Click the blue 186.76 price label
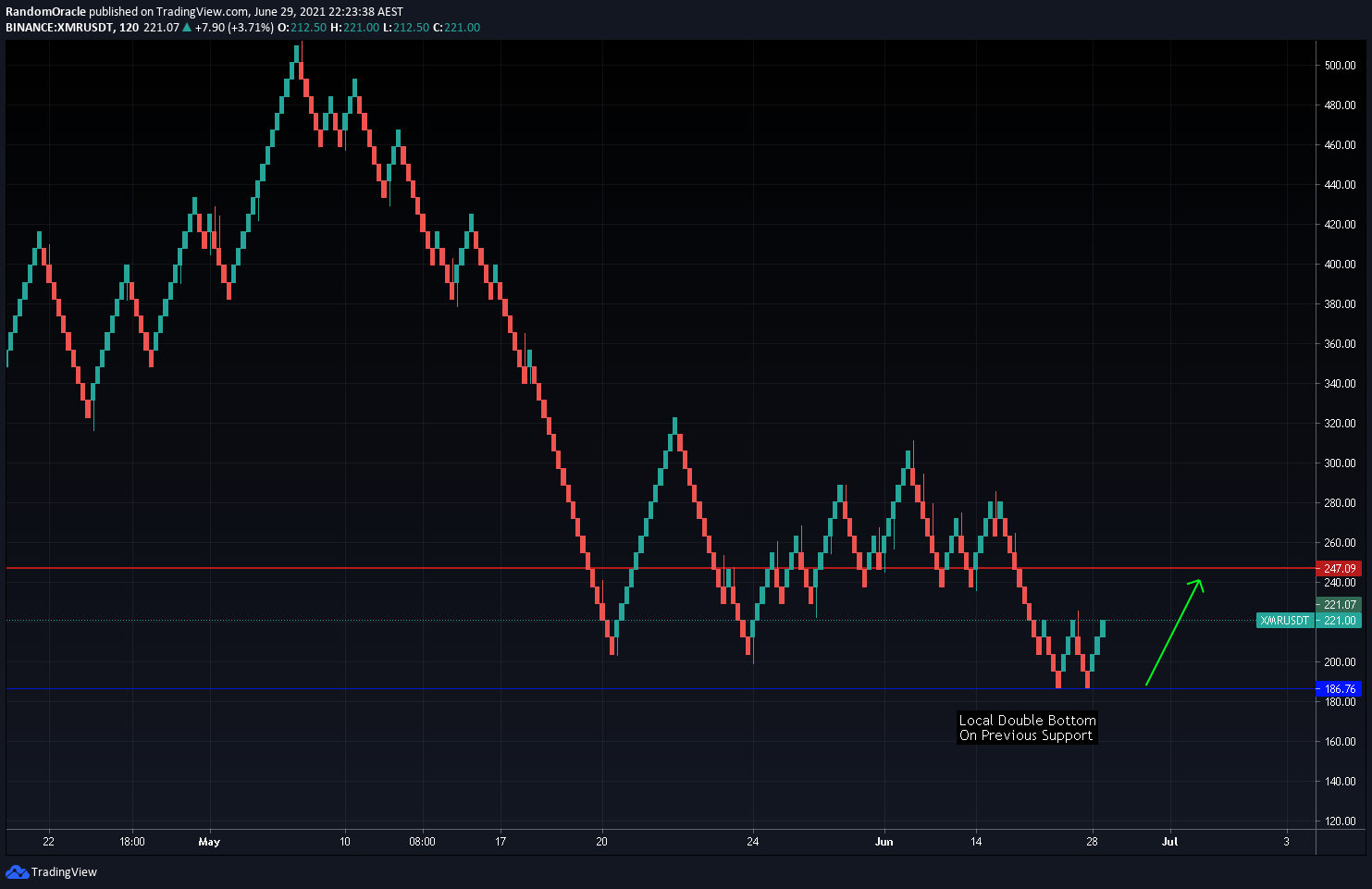 point(1339,688)
